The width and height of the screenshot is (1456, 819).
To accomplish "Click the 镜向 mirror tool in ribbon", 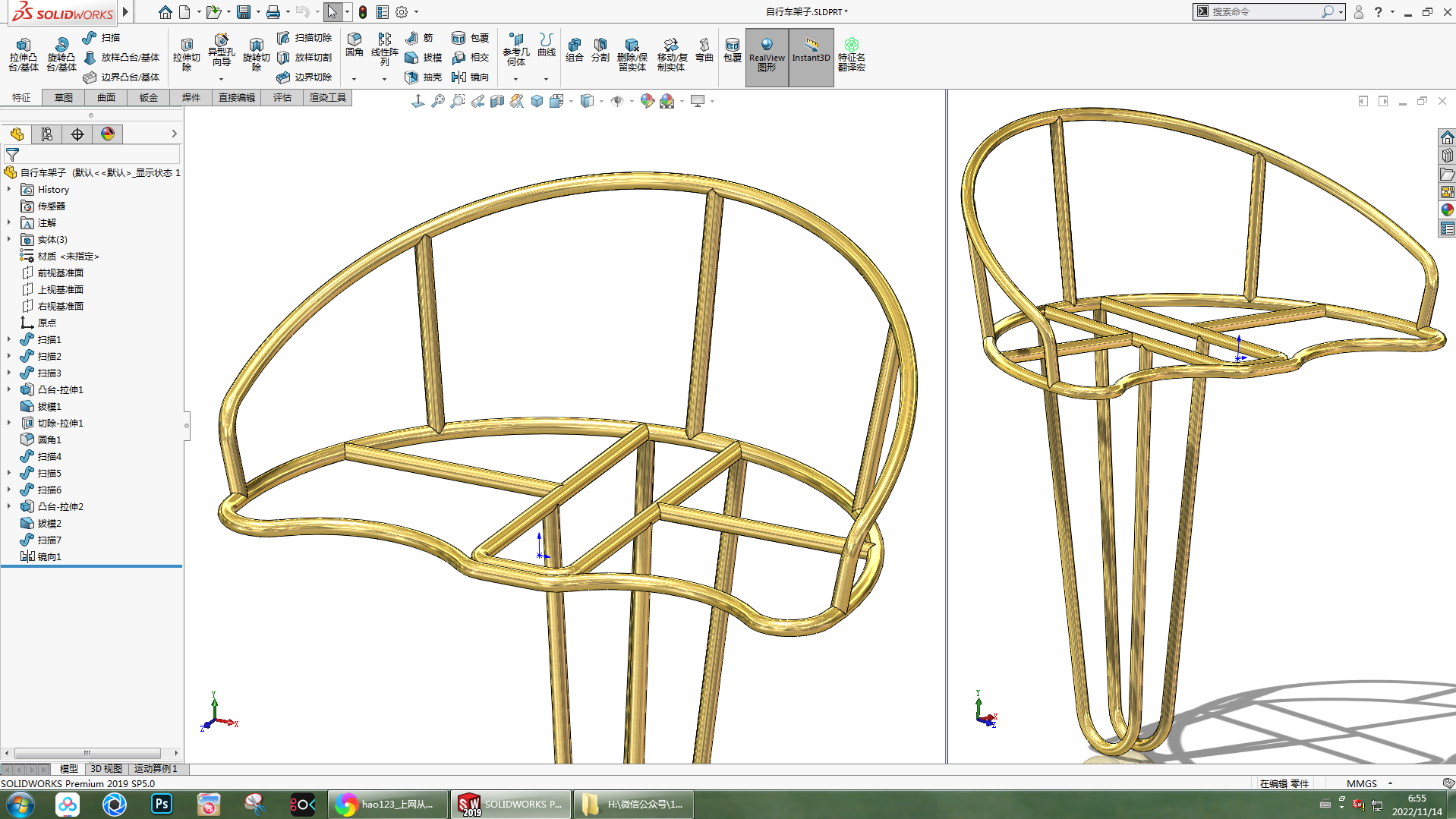I will click(x=471, y=77).
